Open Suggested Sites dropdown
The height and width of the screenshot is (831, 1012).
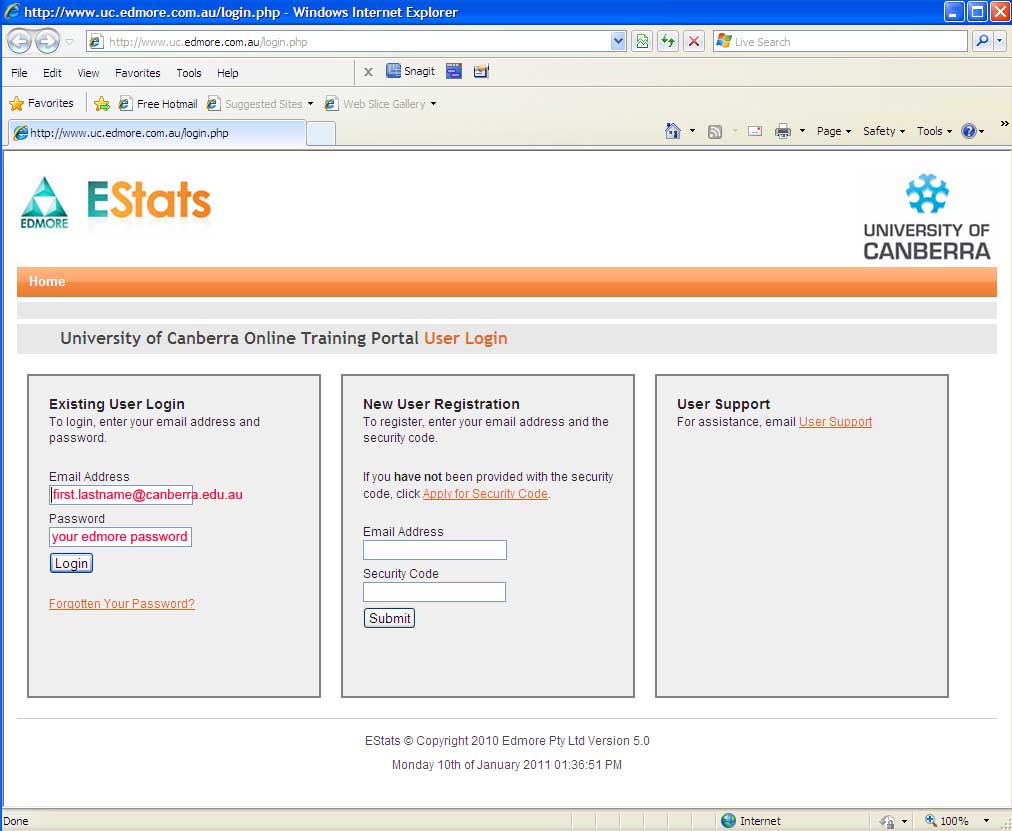[x=260, y=104]
